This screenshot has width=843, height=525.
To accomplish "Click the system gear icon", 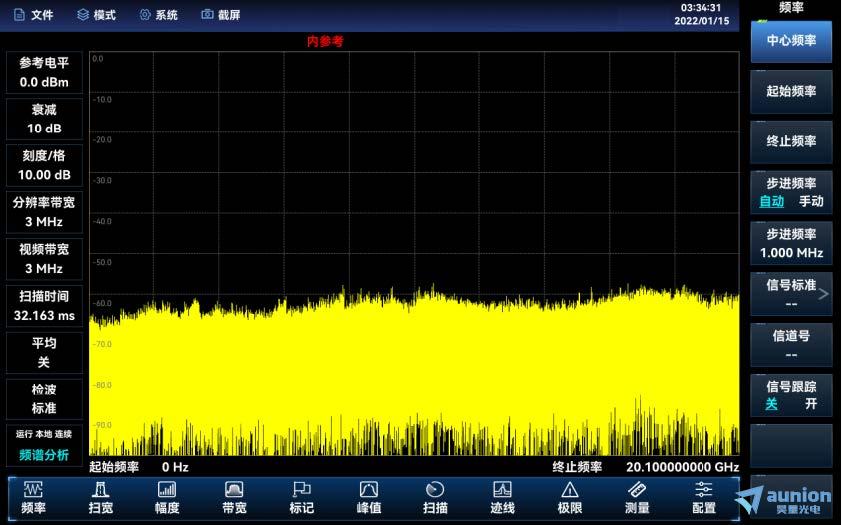I will pos(145,15).
